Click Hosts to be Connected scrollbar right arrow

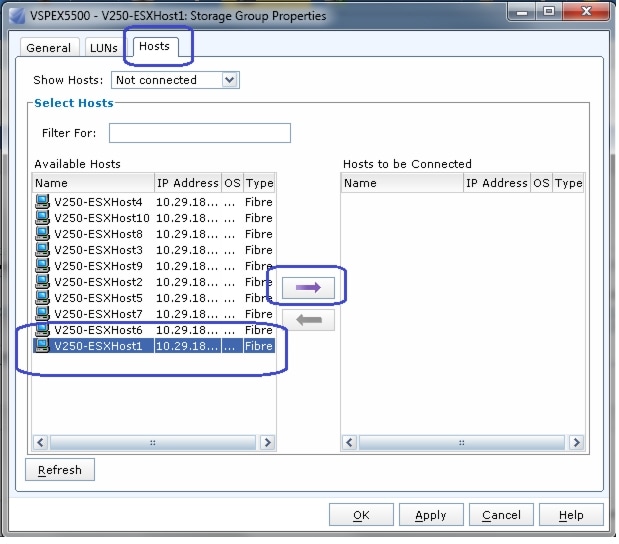(x=576, y=442)
